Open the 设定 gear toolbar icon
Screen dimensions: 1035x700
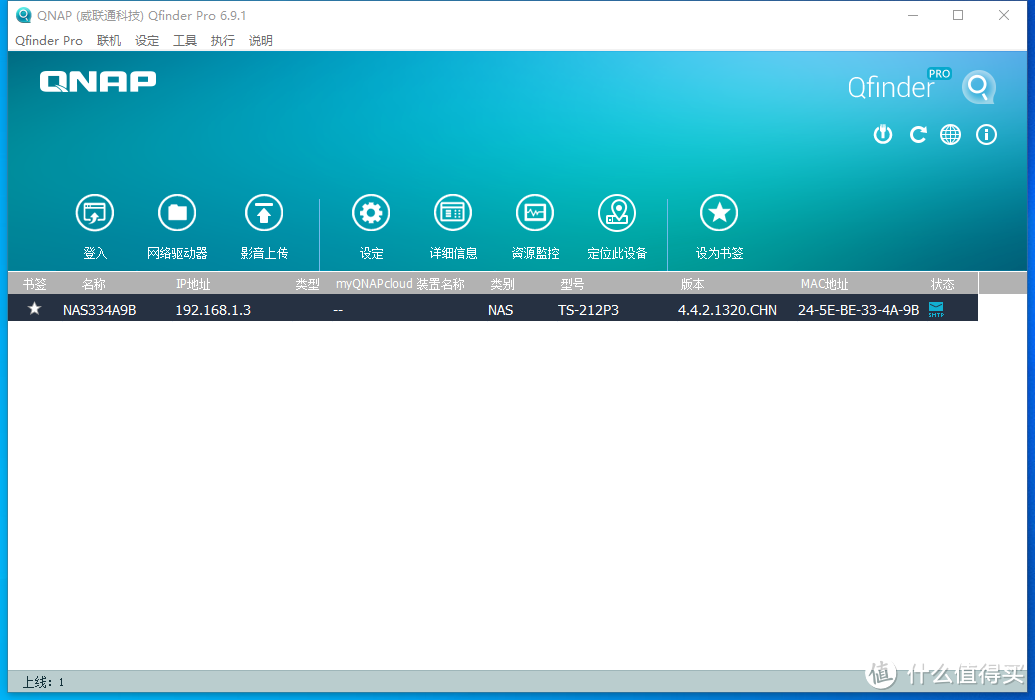[x=371, y=213]
